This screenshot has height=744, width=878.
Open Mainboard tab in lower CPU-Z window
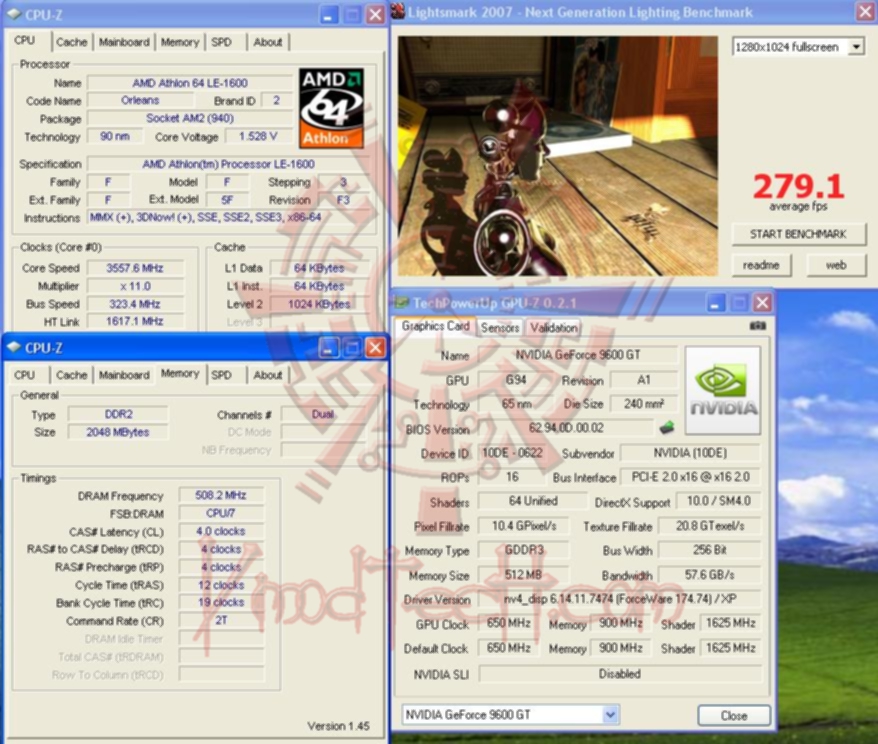click(124, 375)
